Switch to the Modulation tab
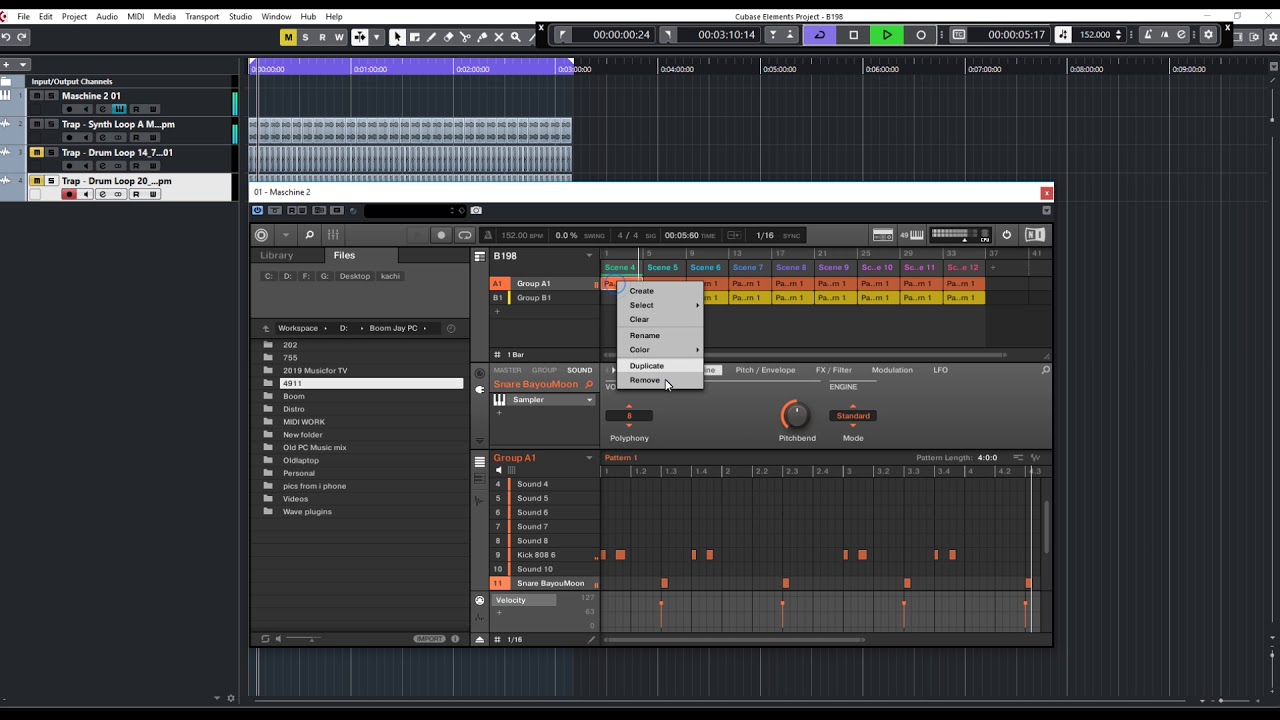Screen dimensions: 1280x720 892,370
